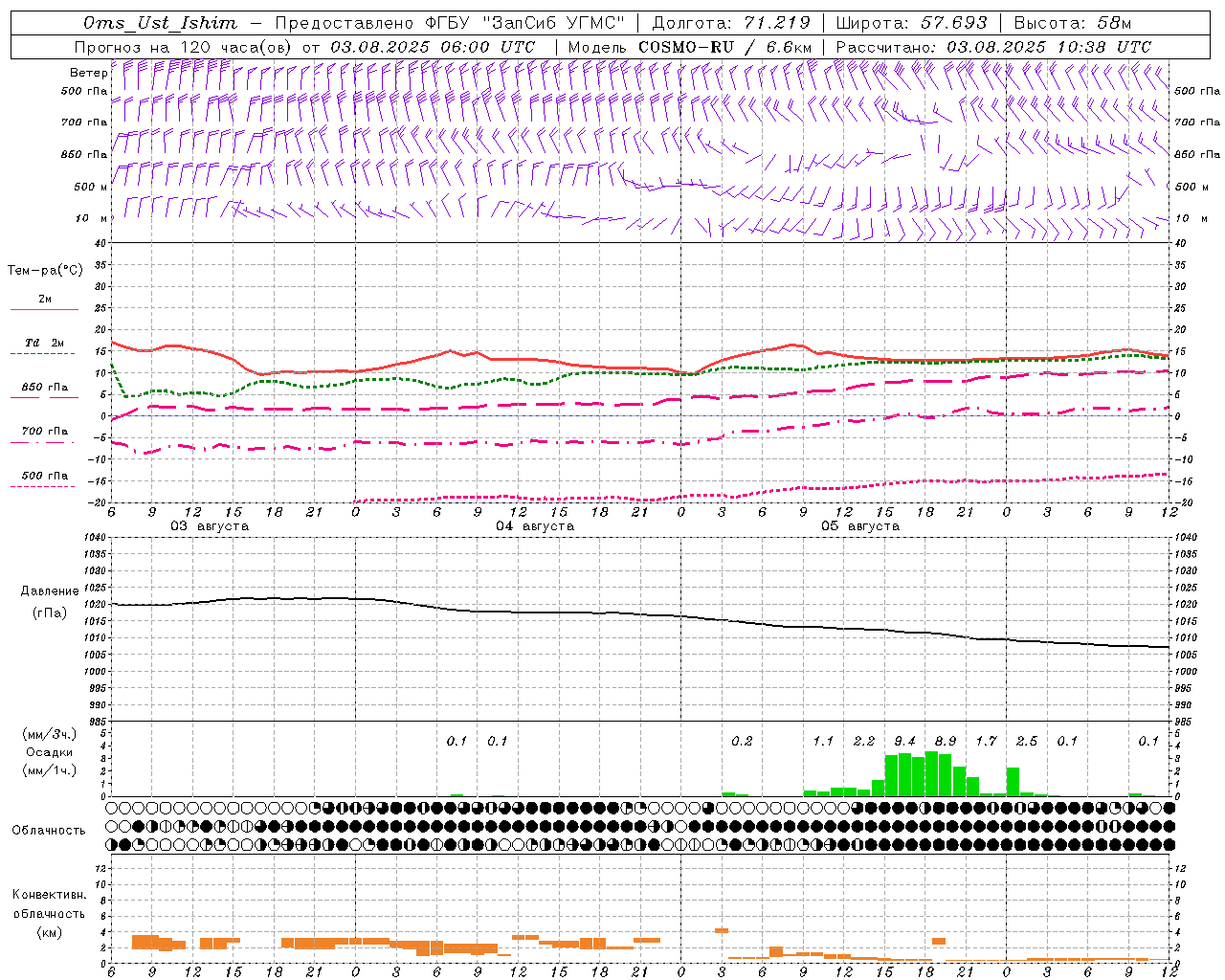Click the Ветер wind panel label
Image resolution: width=1225 pixels, height=980 pixels.
click(88, 73)
